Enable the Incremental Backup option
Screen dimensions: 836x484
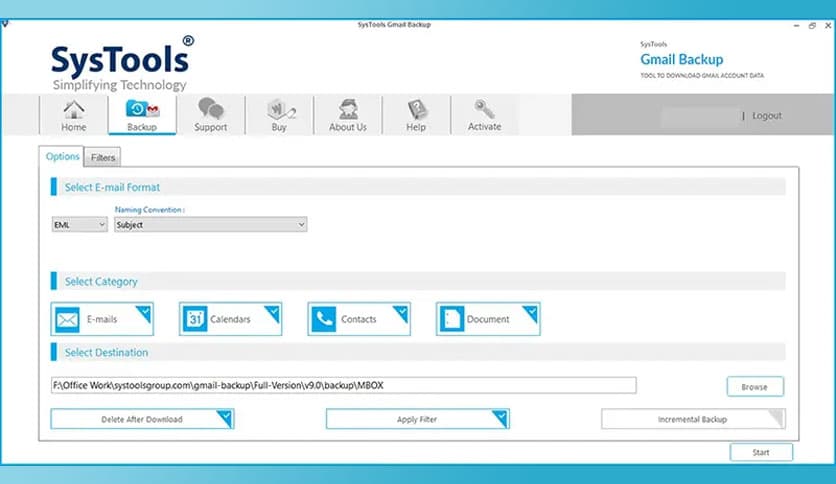coord(693,419)
